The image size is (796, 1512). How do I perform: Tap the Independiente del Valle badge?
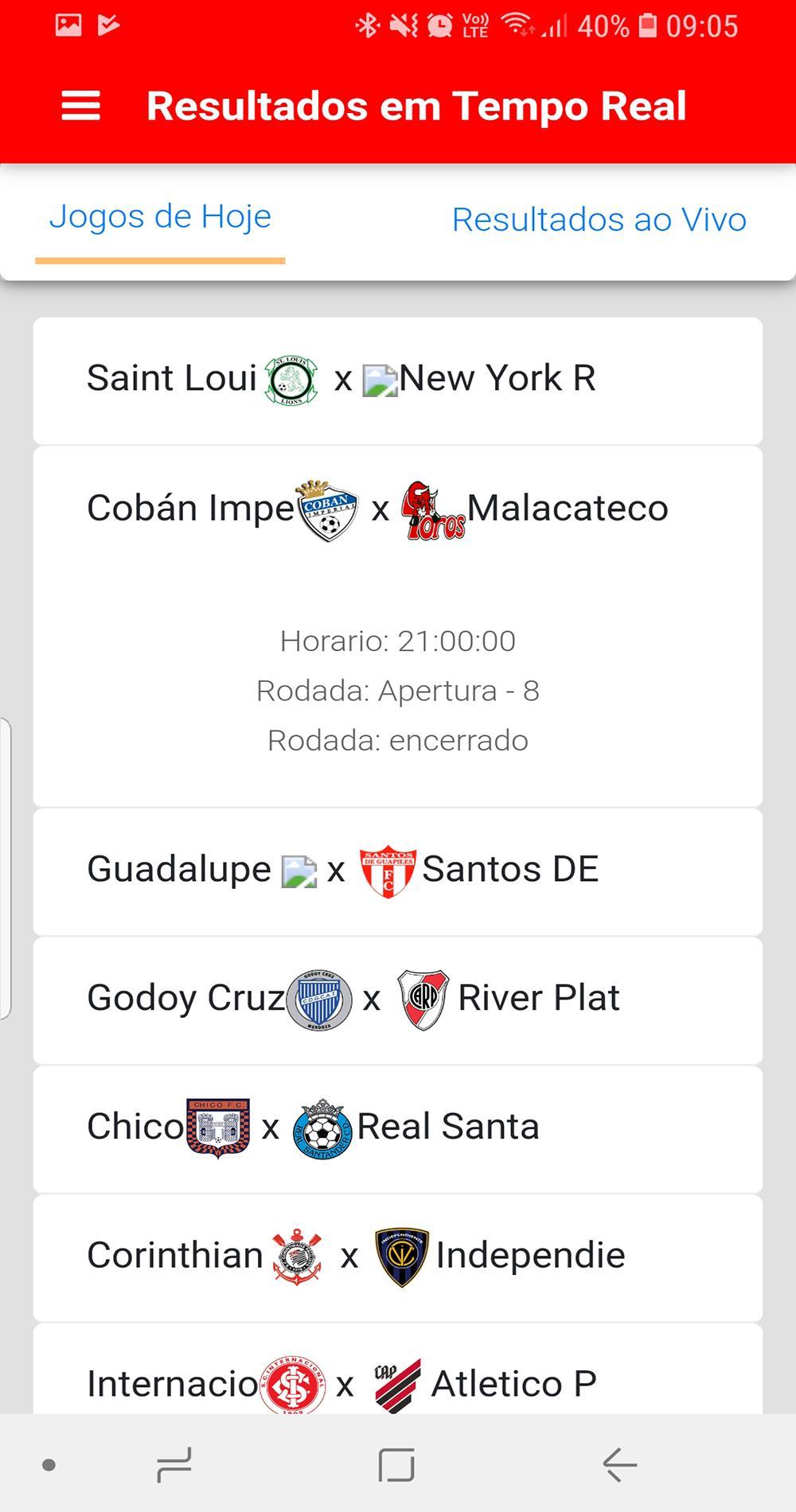[401, 1257]
